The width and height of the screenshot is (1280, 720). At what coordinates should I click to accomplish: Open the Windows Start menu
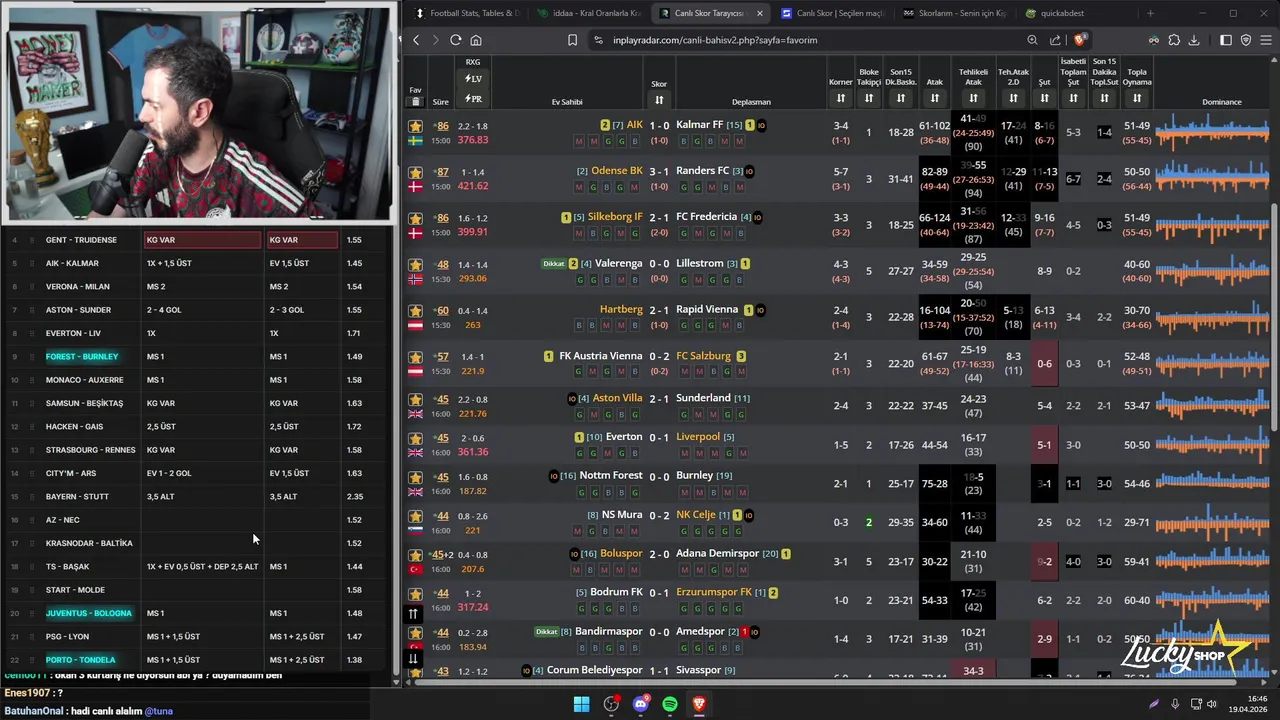pos(581,704)
